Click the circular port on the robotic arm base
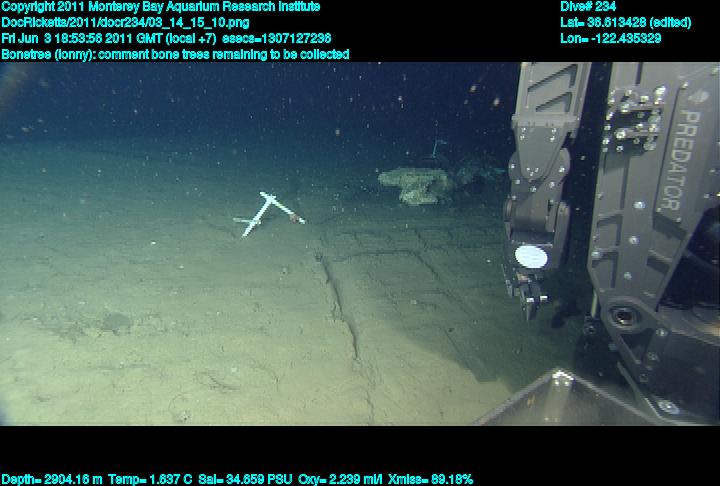Viewport: 720px width, 486px height. (x=625, y=318)
